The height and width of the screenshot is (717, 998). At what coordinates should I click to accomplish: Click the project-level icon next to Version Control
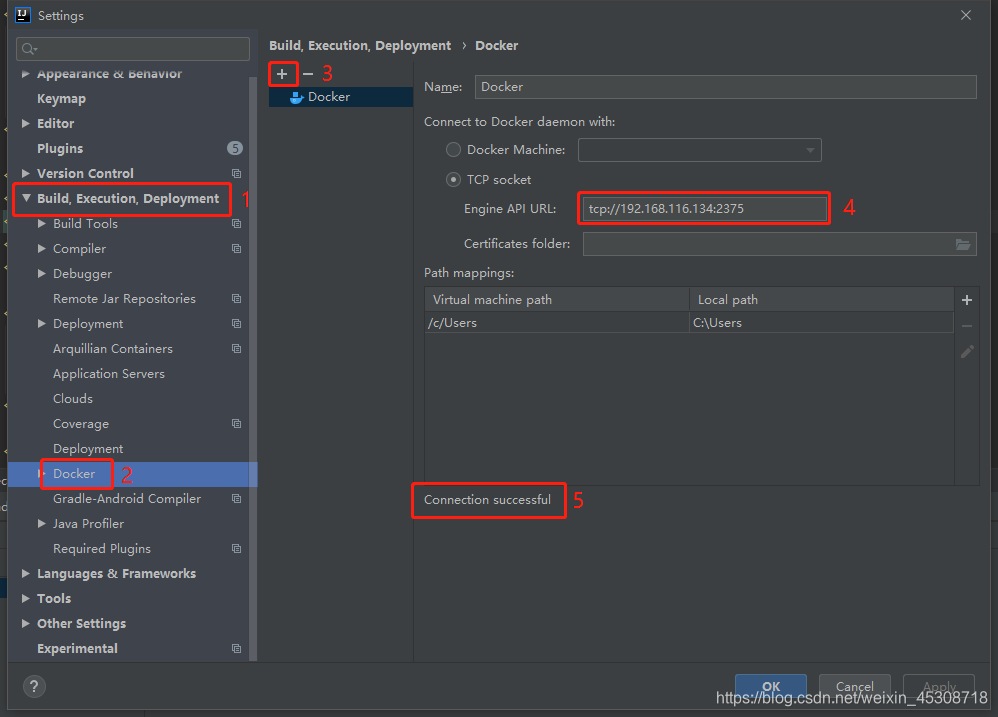(x=236, y=174)
